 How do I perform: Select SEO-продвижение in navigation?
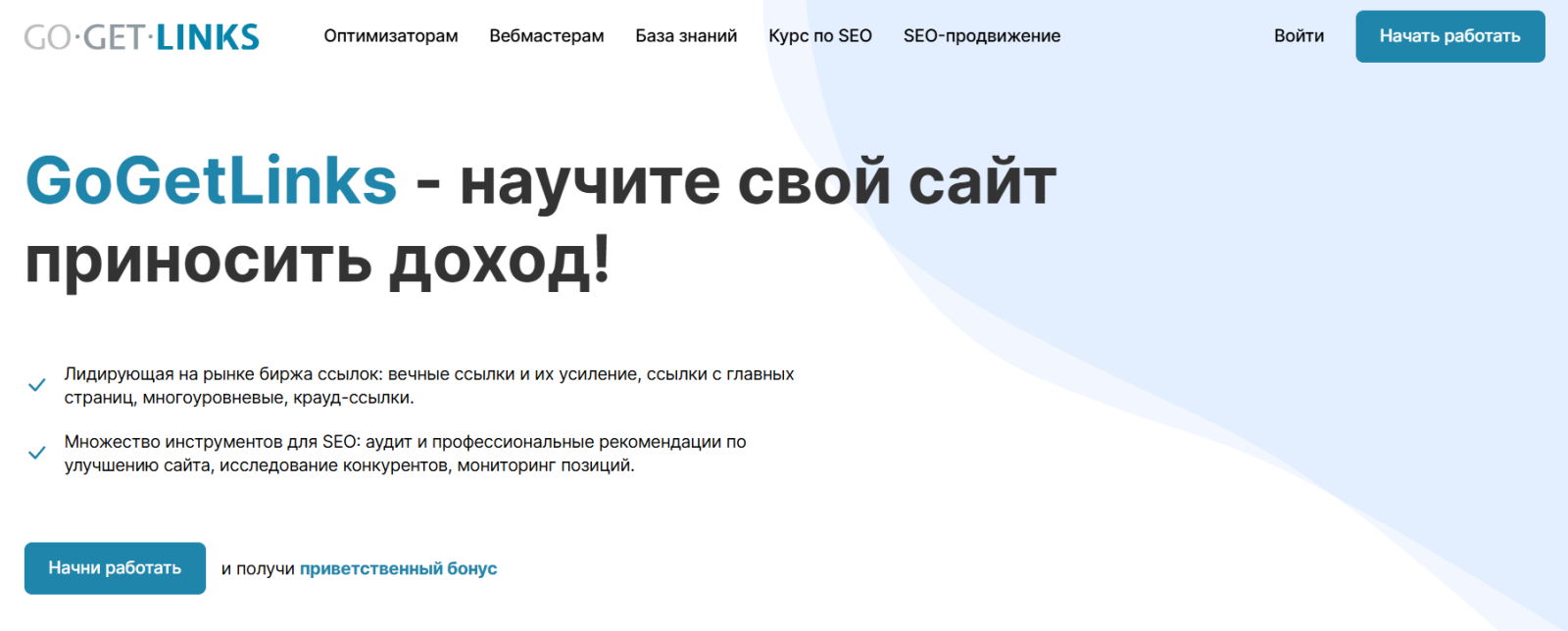[982, 36]
